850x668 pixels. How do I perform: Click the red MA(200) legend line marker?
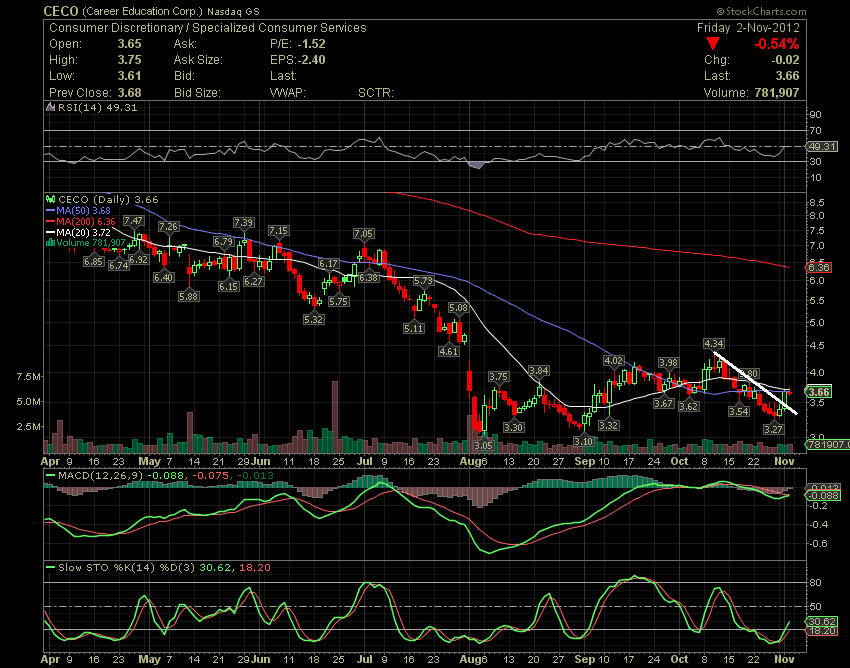pos(51,221)
